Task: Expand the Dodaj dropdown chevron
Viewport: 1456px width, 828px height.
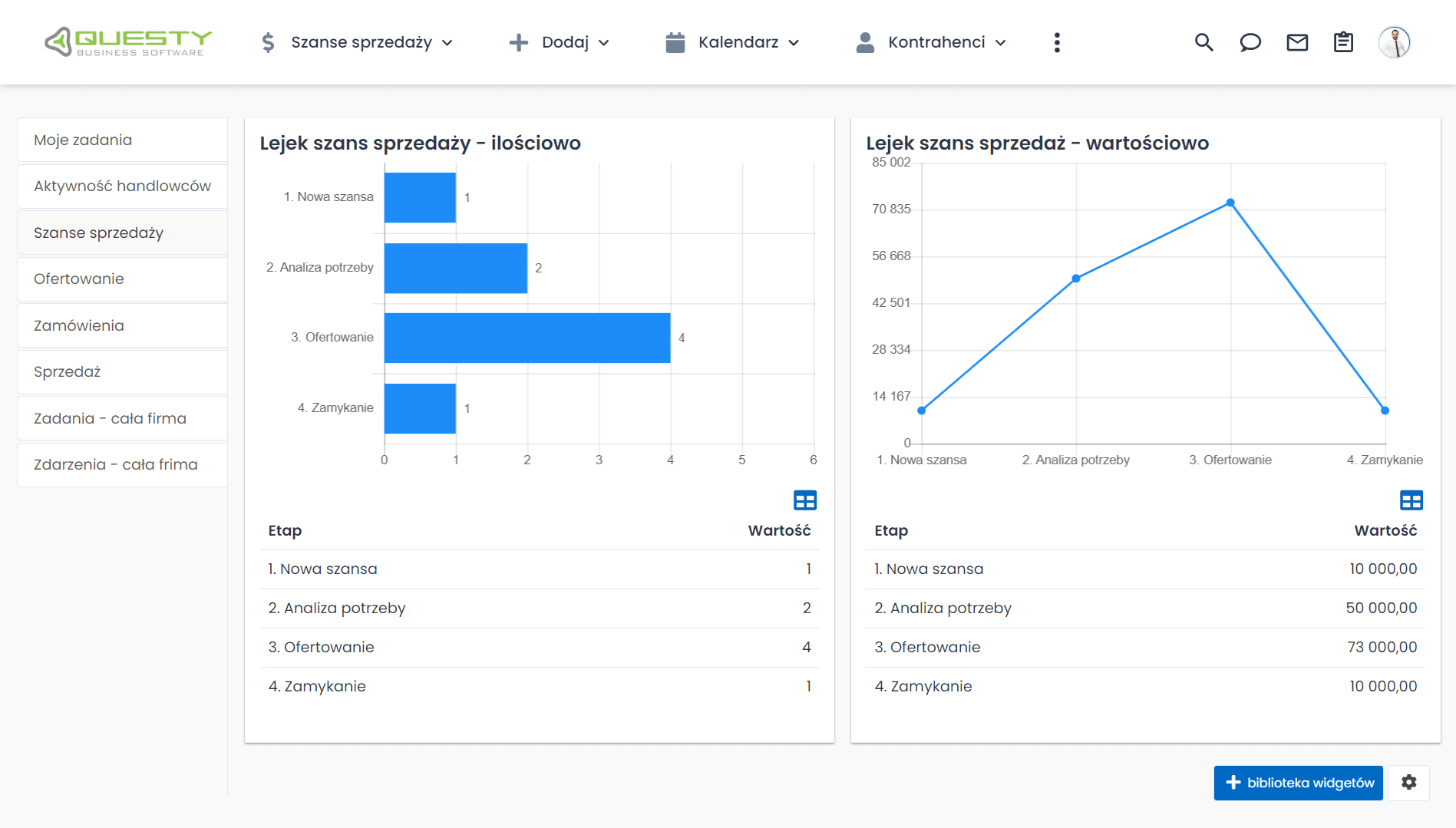Action: 604,43
